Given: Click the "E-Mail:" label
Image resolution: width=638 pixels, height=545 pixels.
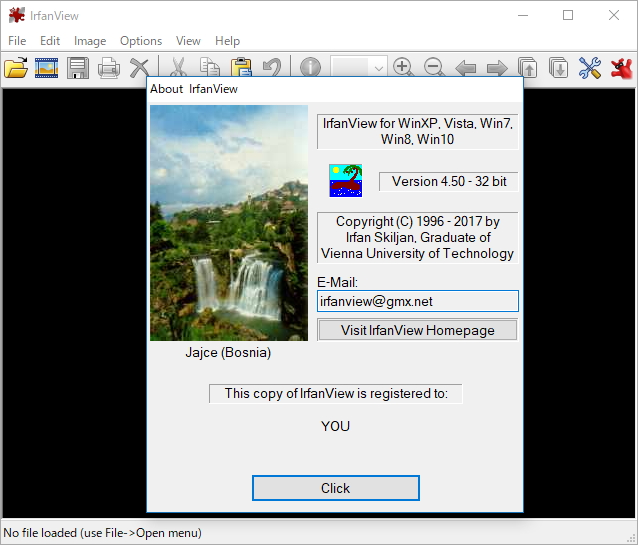Looking at the screenshot, I should 337,282.
